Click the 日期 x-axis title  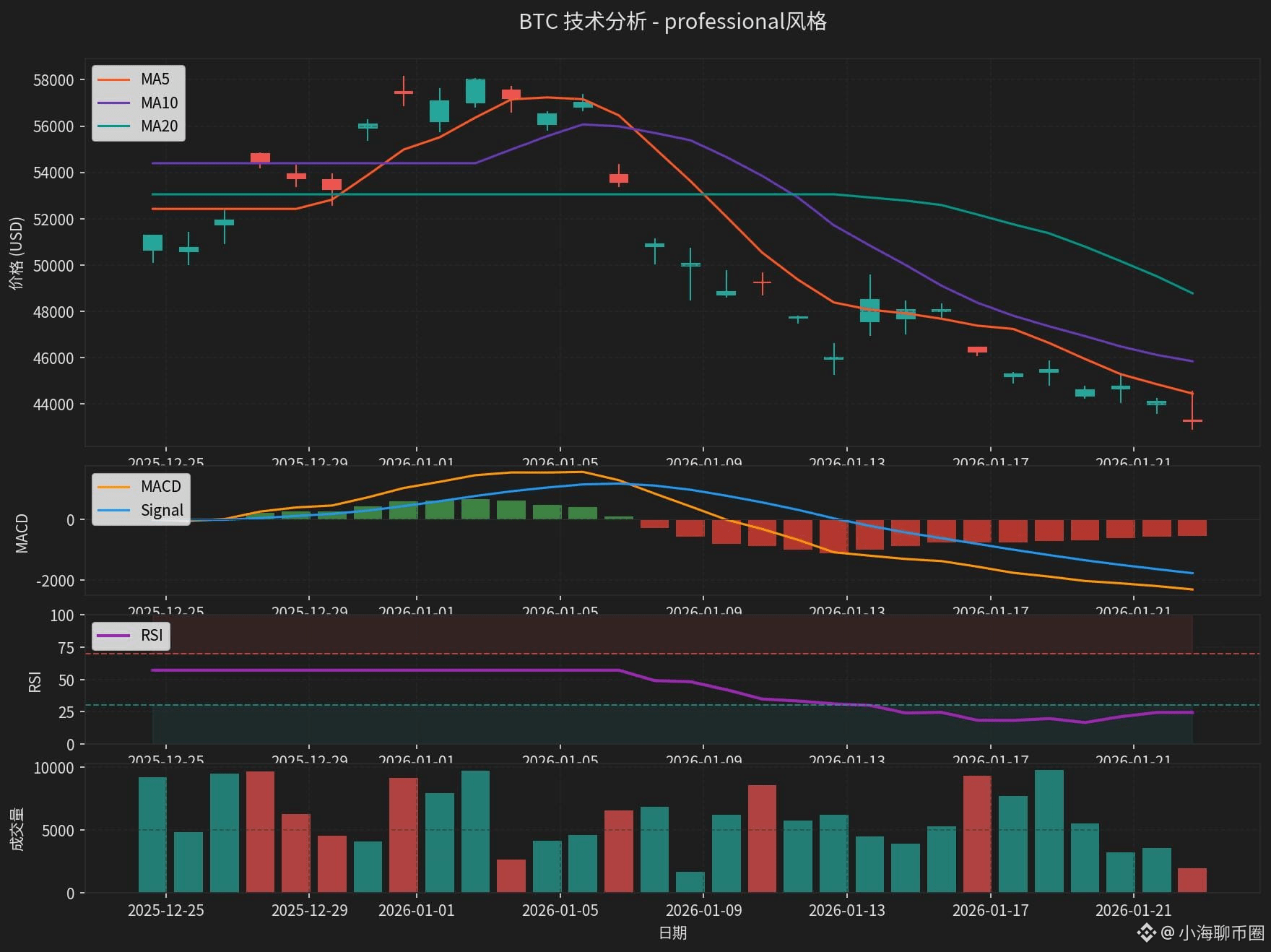(672, 932)
